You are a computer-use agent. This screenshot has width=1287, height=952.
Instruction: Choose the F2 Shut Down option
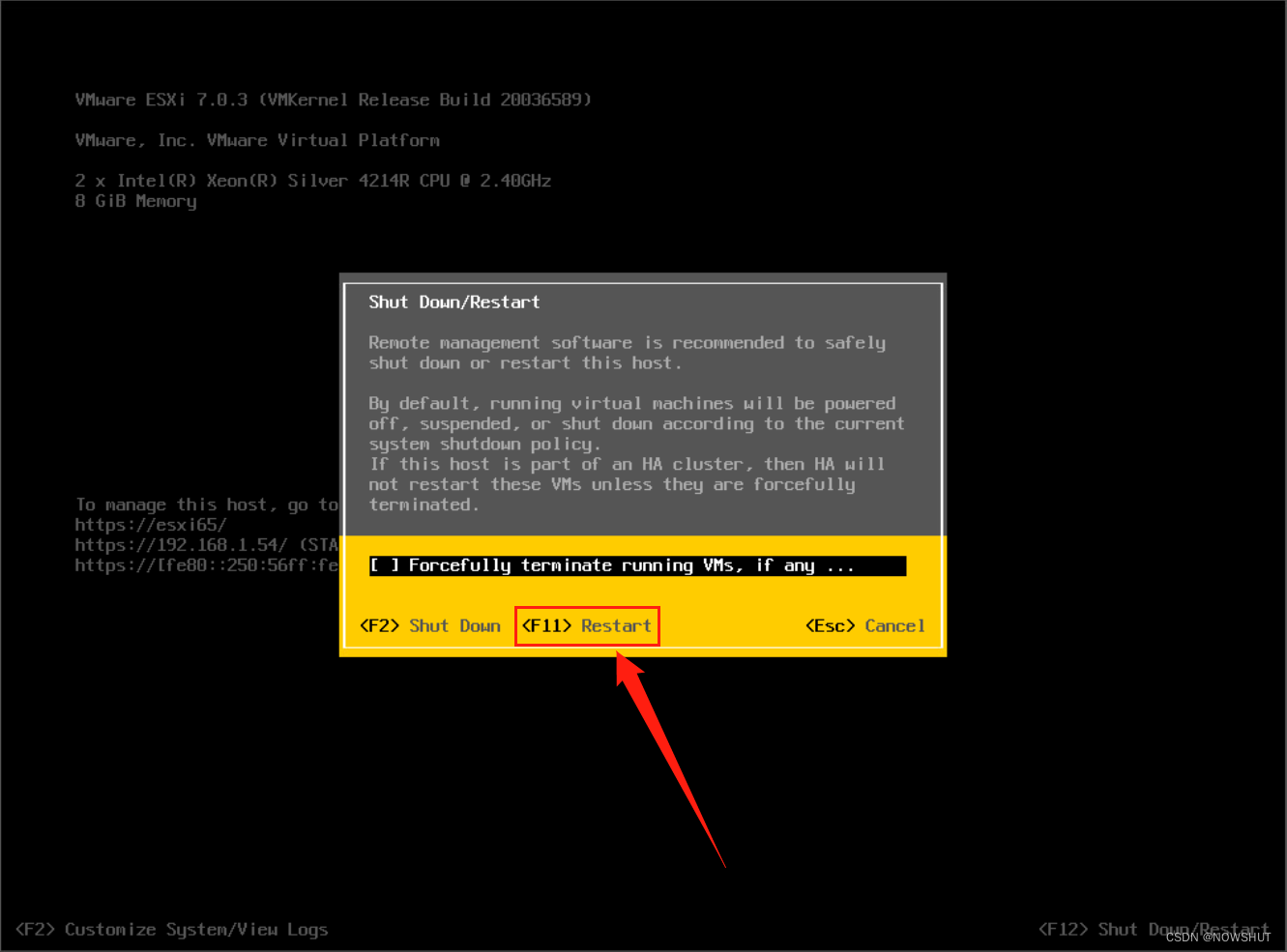click(x=430, y=625)
